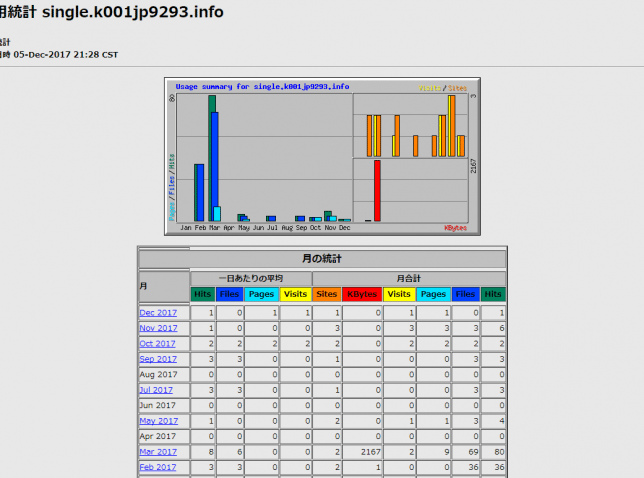Click the usage summary bar chart image
The image size is (644, 478).
pyautogui.click(x=322, y=156)
